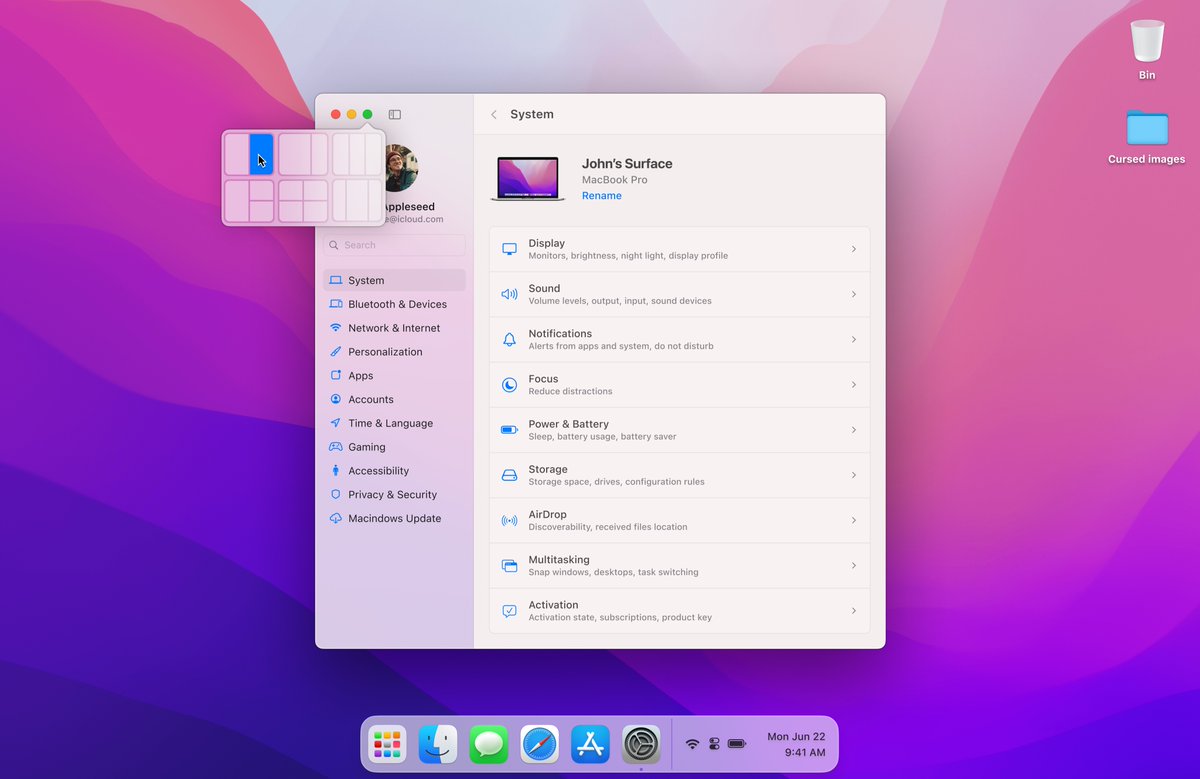
Task: Open Launchpad from the dock
Action: tap(387, 745)
